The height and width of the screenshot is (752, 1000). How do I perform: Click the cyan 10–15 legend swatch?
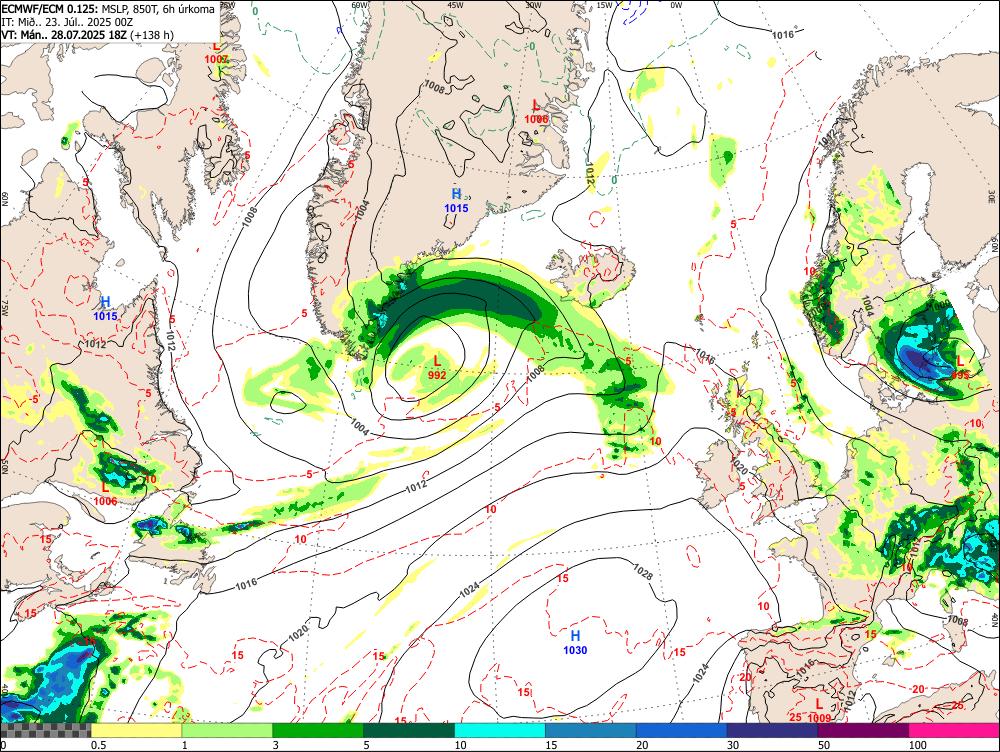coord(500,730)
